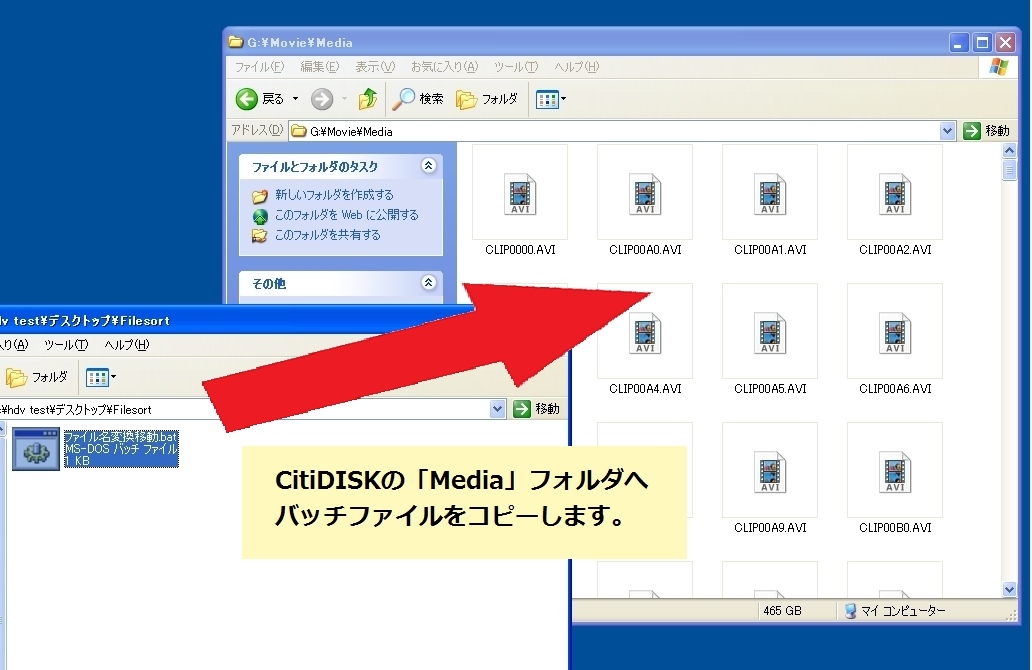This screenshot has width=1032, height=670.
Task: Select CLIP00A6.AVI file icon
Action: tap(895, 332)
